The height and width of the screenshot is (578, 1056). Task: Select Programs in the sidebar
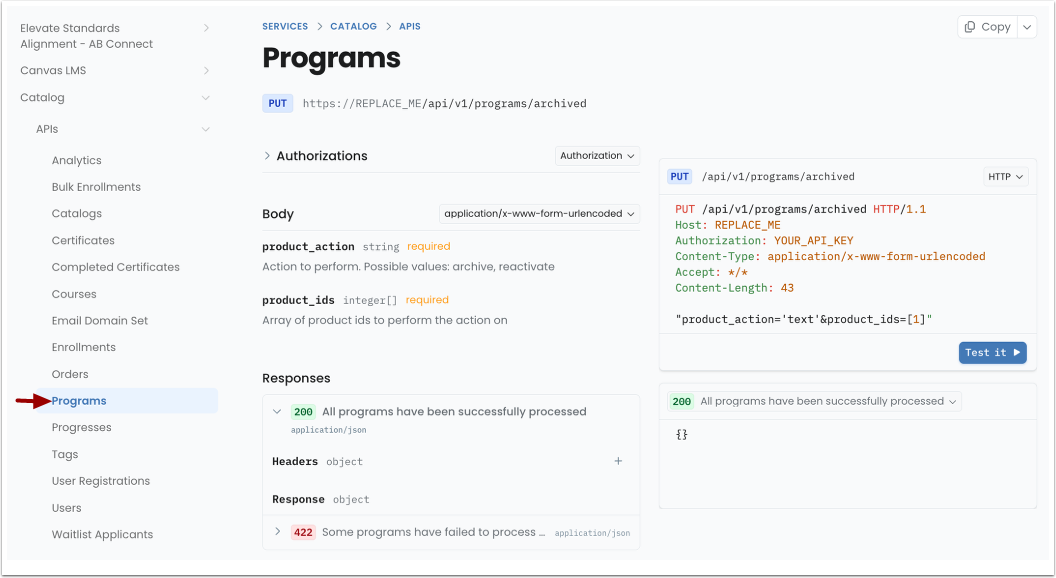[x=79, y=401]
